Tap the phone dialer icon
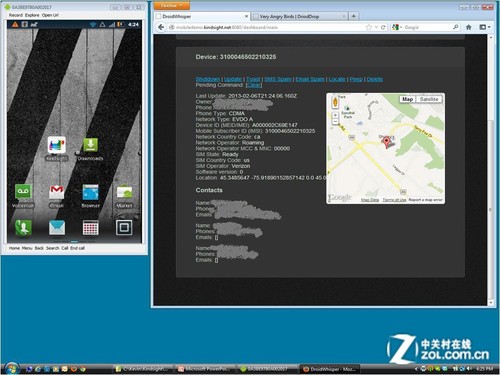Viewport: 500px width, 375px height. pyautogui.click(x=23, y=228)
